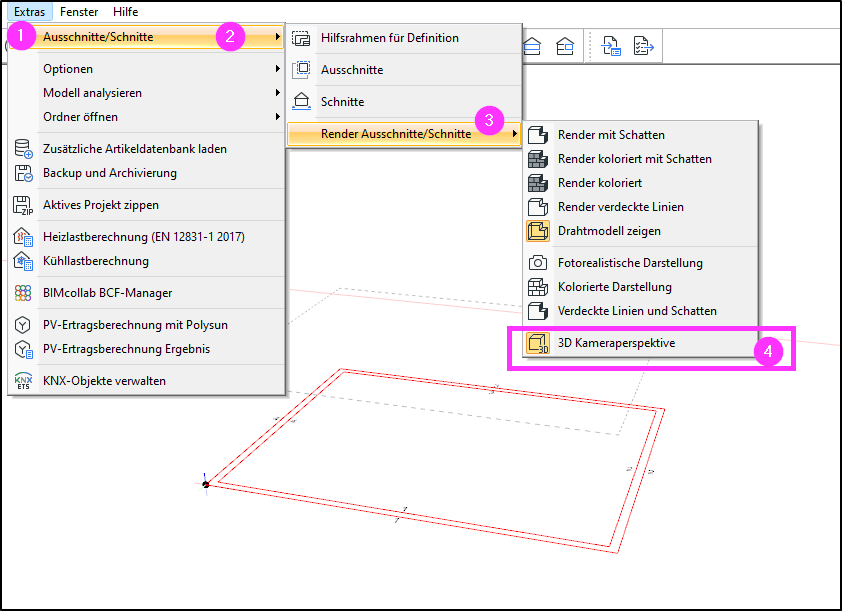Click the 3D Kameraperspektive cube icon
This screenshot has width=842, height=611.
(x=538, y=343)
